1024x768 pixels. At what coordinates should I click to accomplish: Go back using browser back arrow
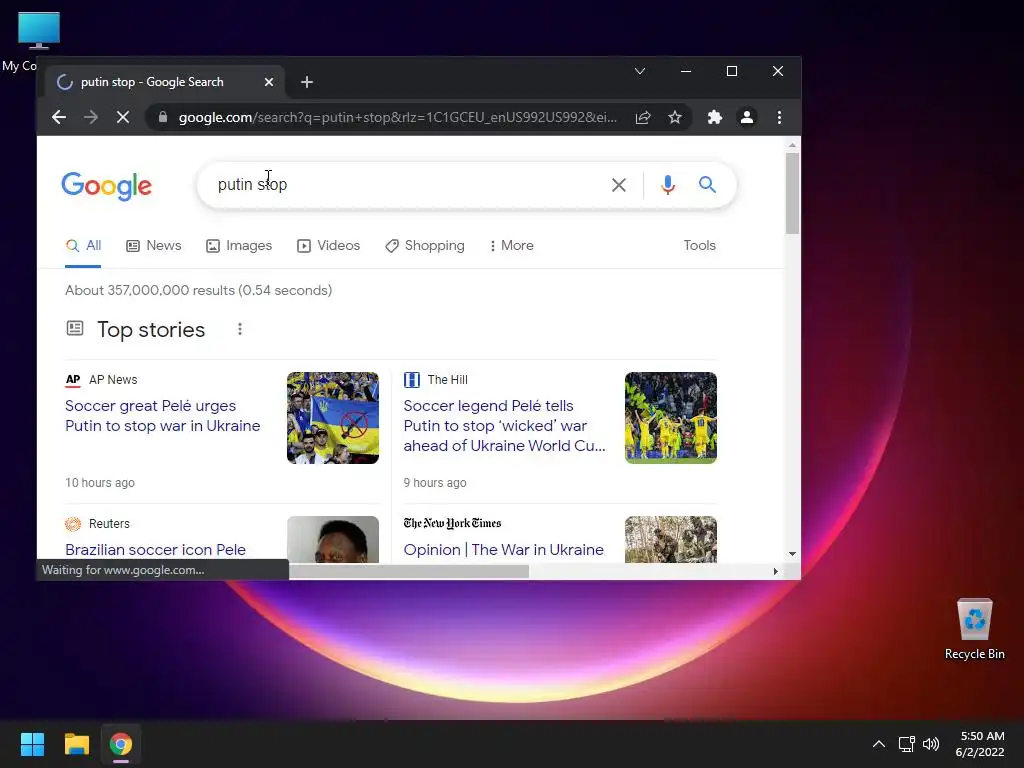pos(59,118)
